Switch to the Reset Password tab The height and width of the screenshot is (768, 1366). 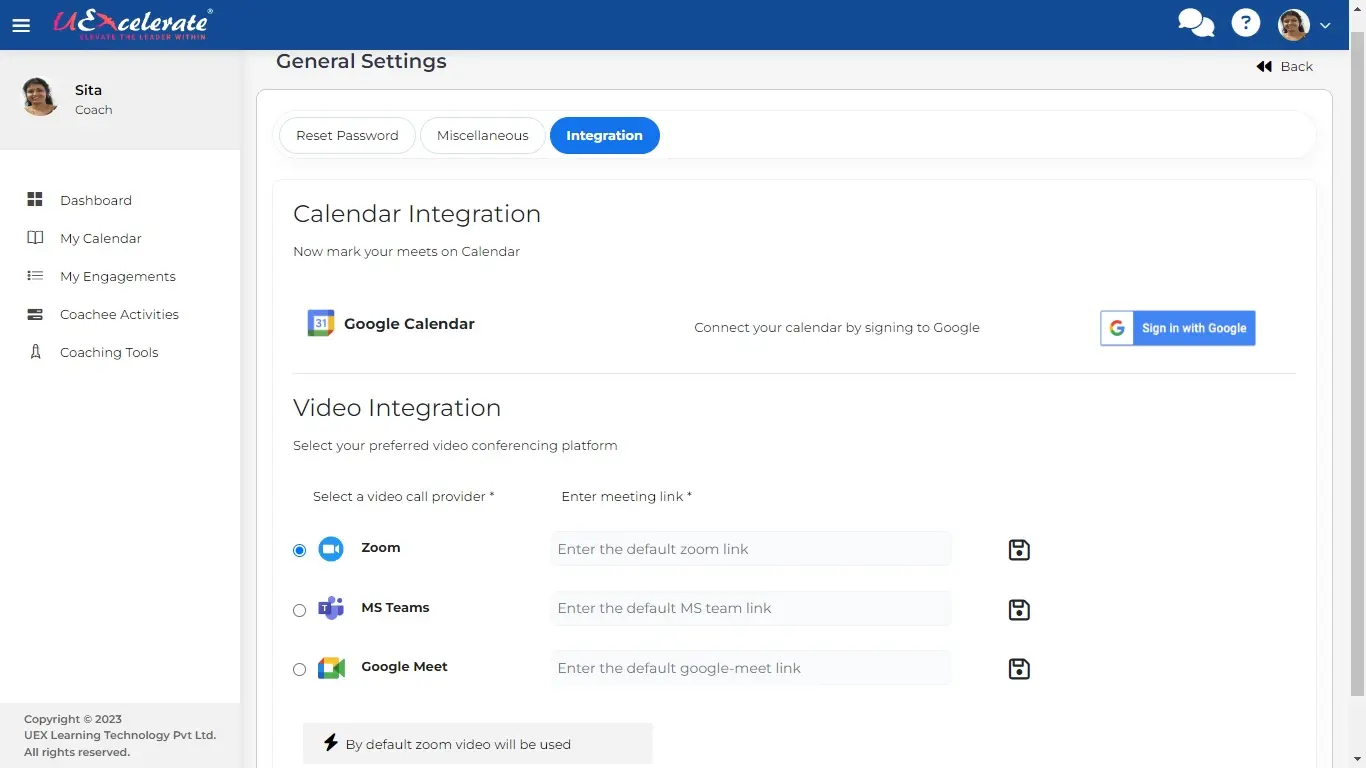tap(347, 136)
